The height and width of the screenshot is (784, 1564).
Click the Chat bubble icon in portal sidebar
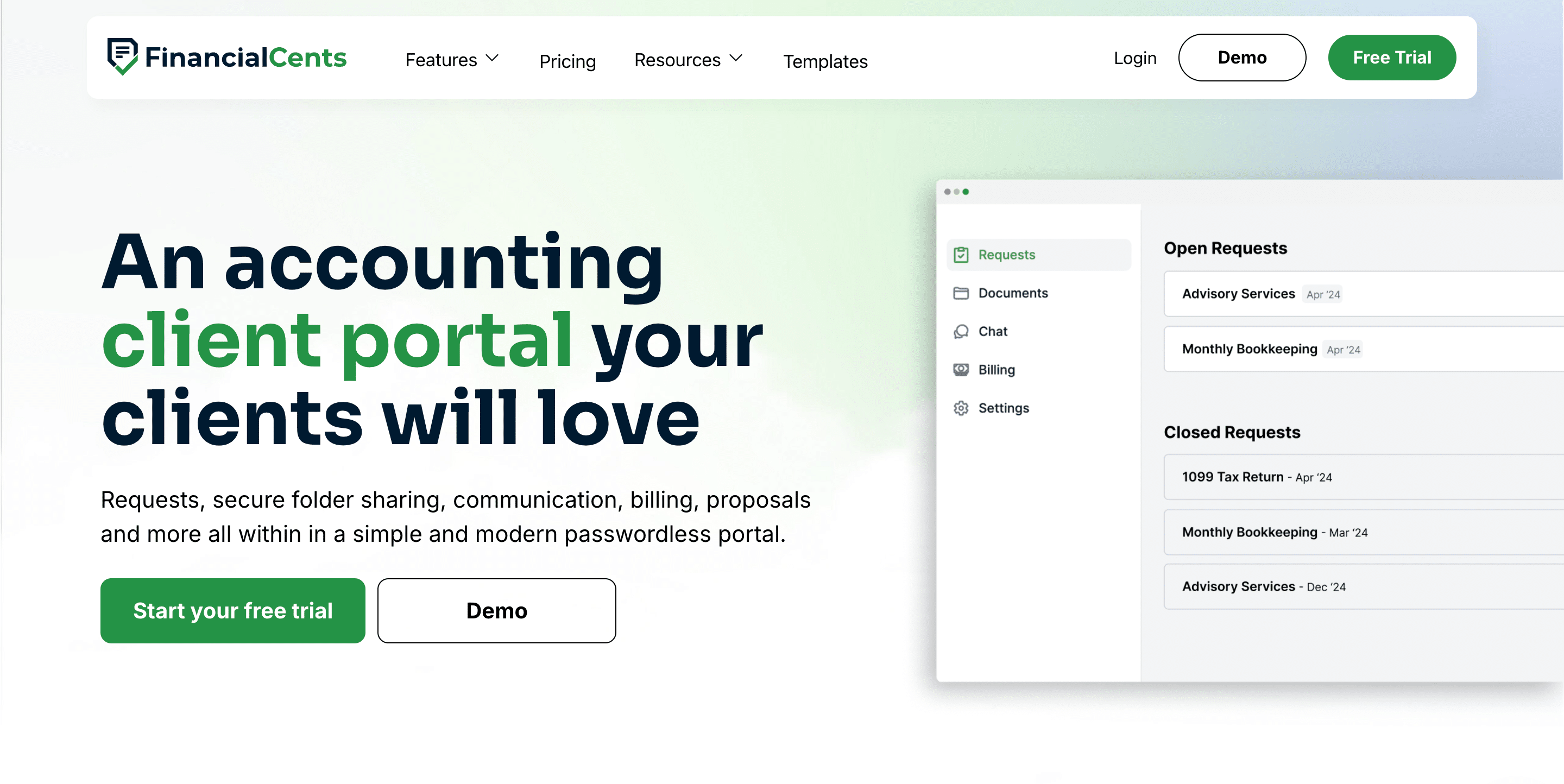(961, 331)
